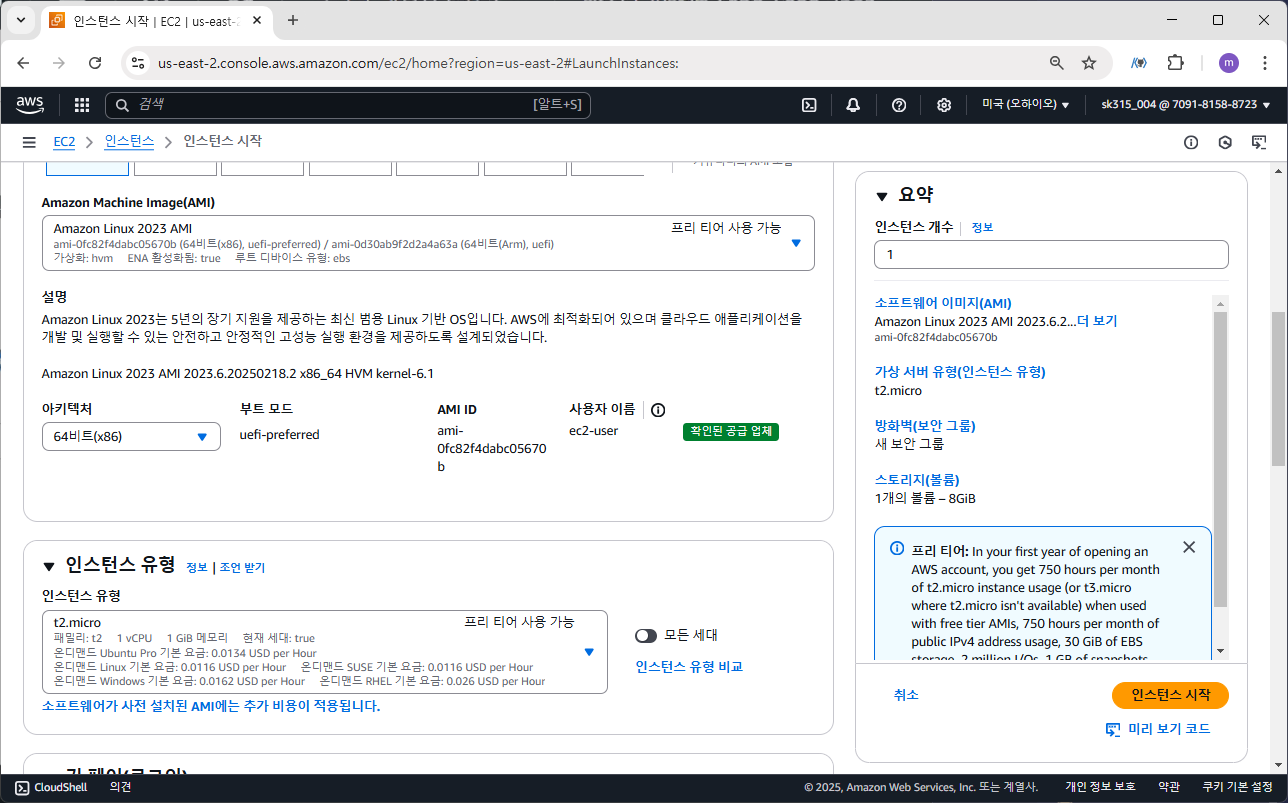Open the tab search dropdown arrow
Screen dimensions: 1288x803
[x=20, y=20]
